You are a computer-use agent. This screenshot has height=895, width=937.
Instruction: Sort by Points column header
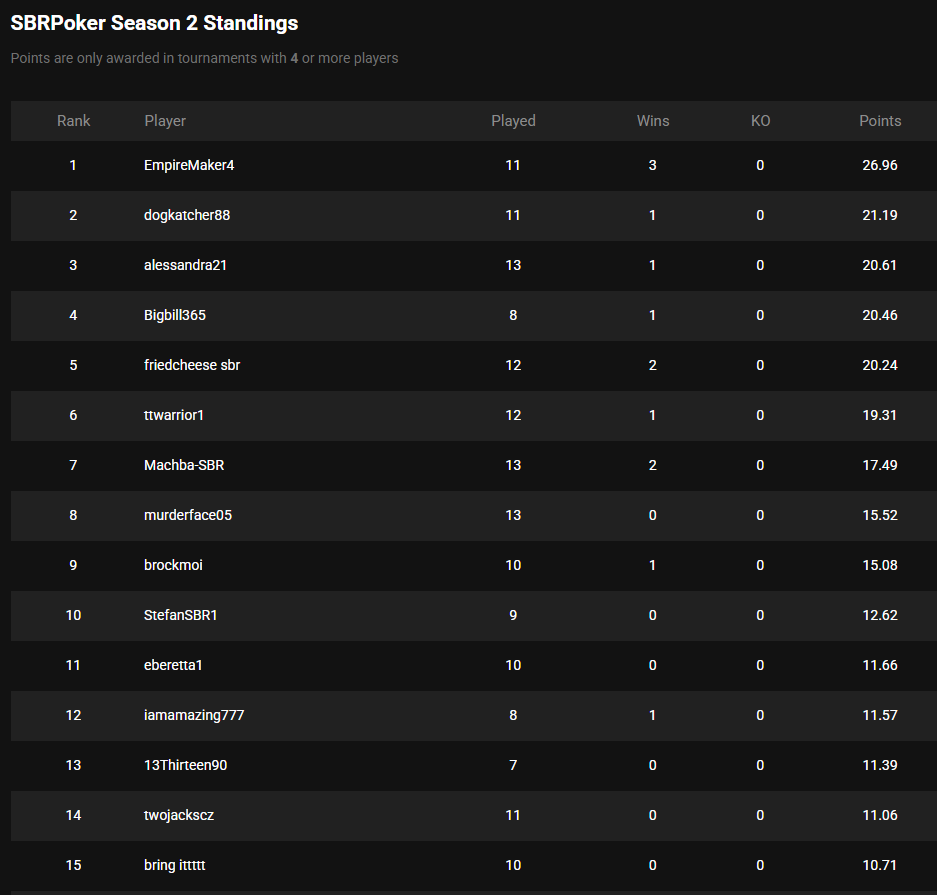(x=880, y=121)
